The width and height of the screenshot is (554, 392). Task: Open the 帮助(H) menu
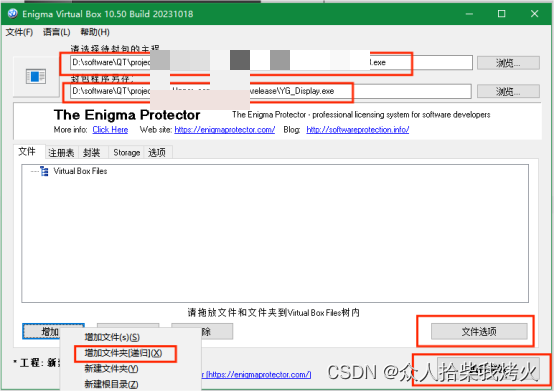pyautogui.click(x=95, y=32)
